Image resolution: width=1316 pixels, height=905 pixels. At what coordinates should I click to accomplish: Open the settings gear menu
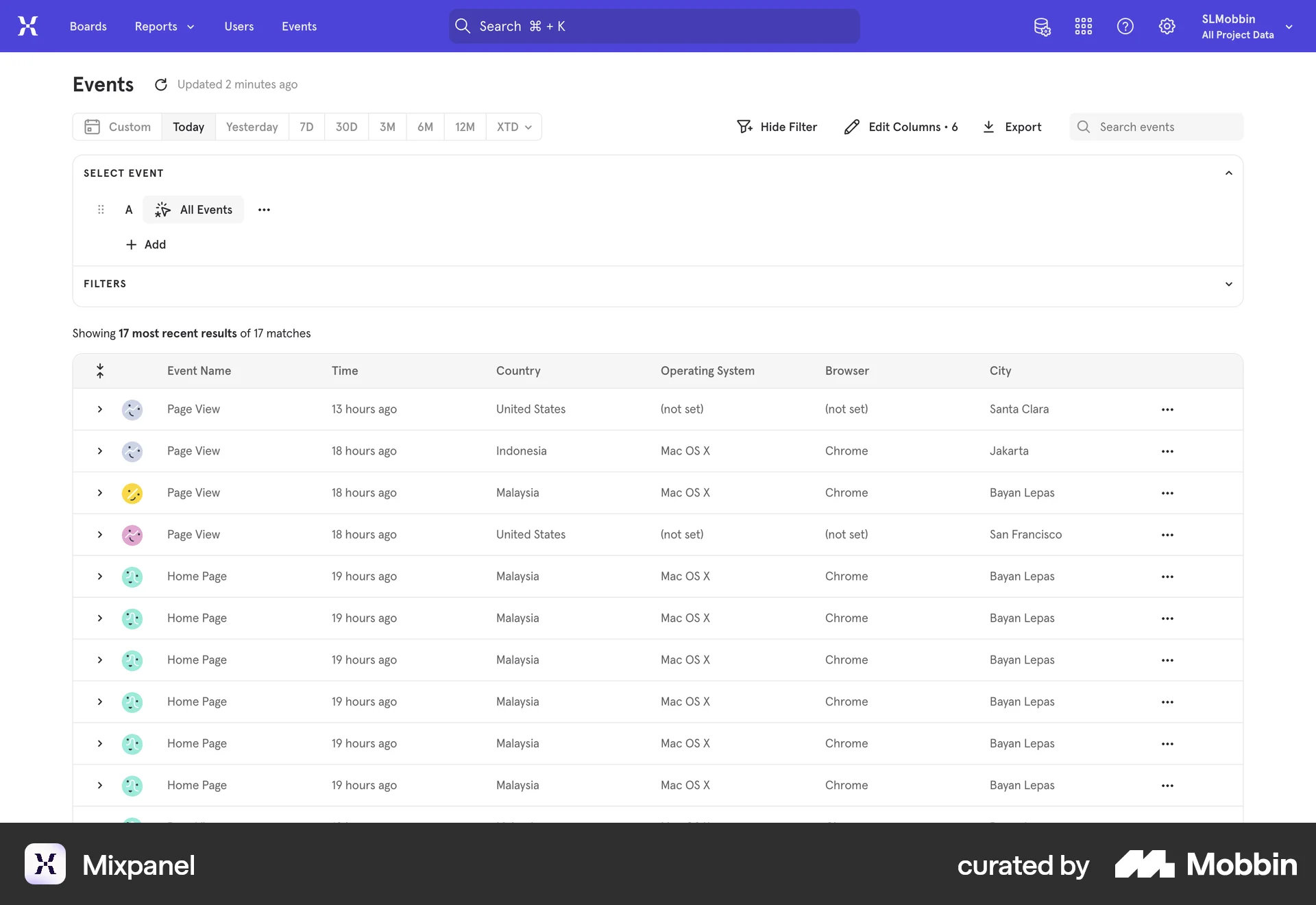1167,26
